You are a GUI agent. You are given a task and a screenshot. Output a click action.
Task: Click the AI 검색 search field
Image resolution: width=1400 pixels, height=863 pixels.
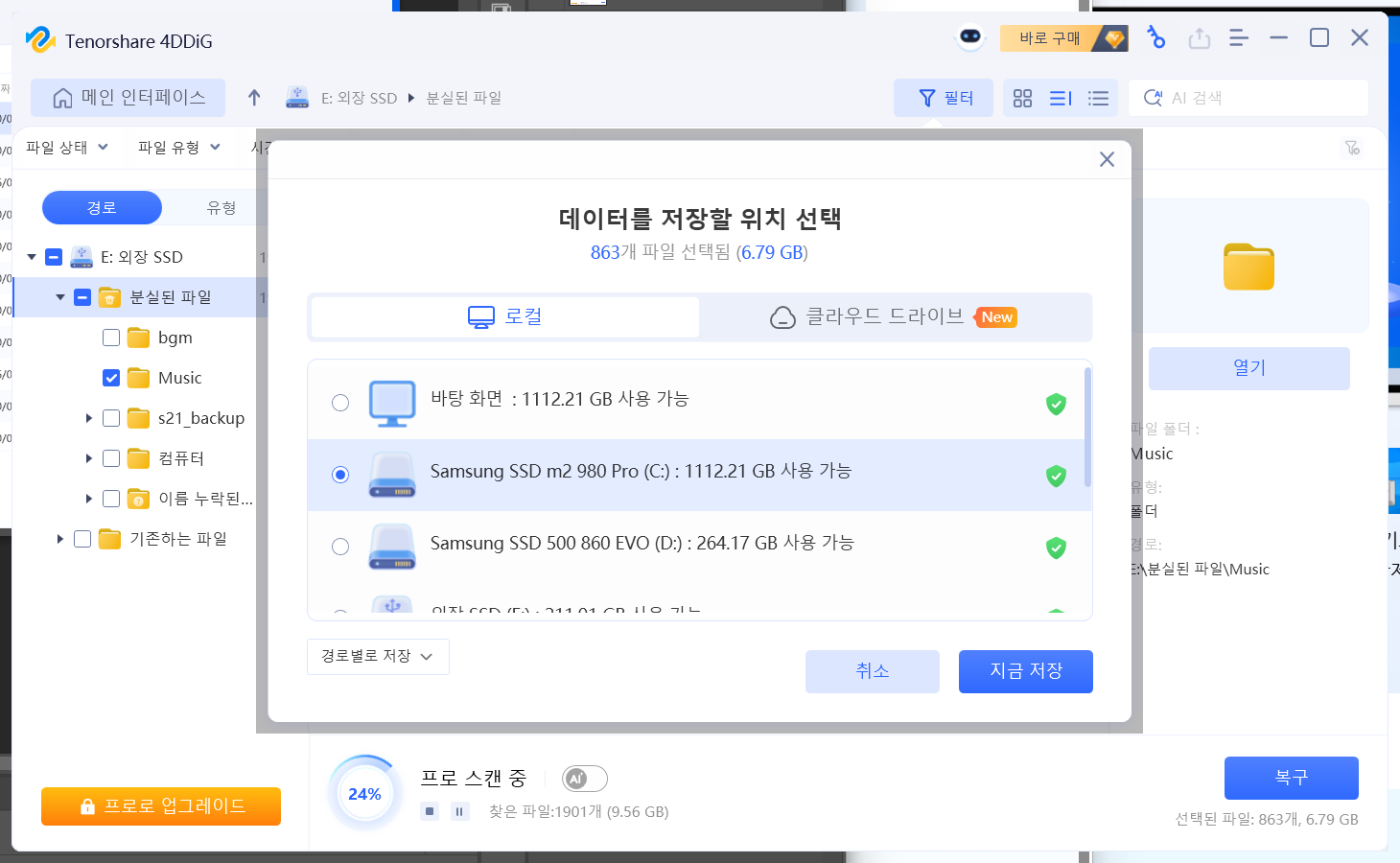coord(1248,98)
